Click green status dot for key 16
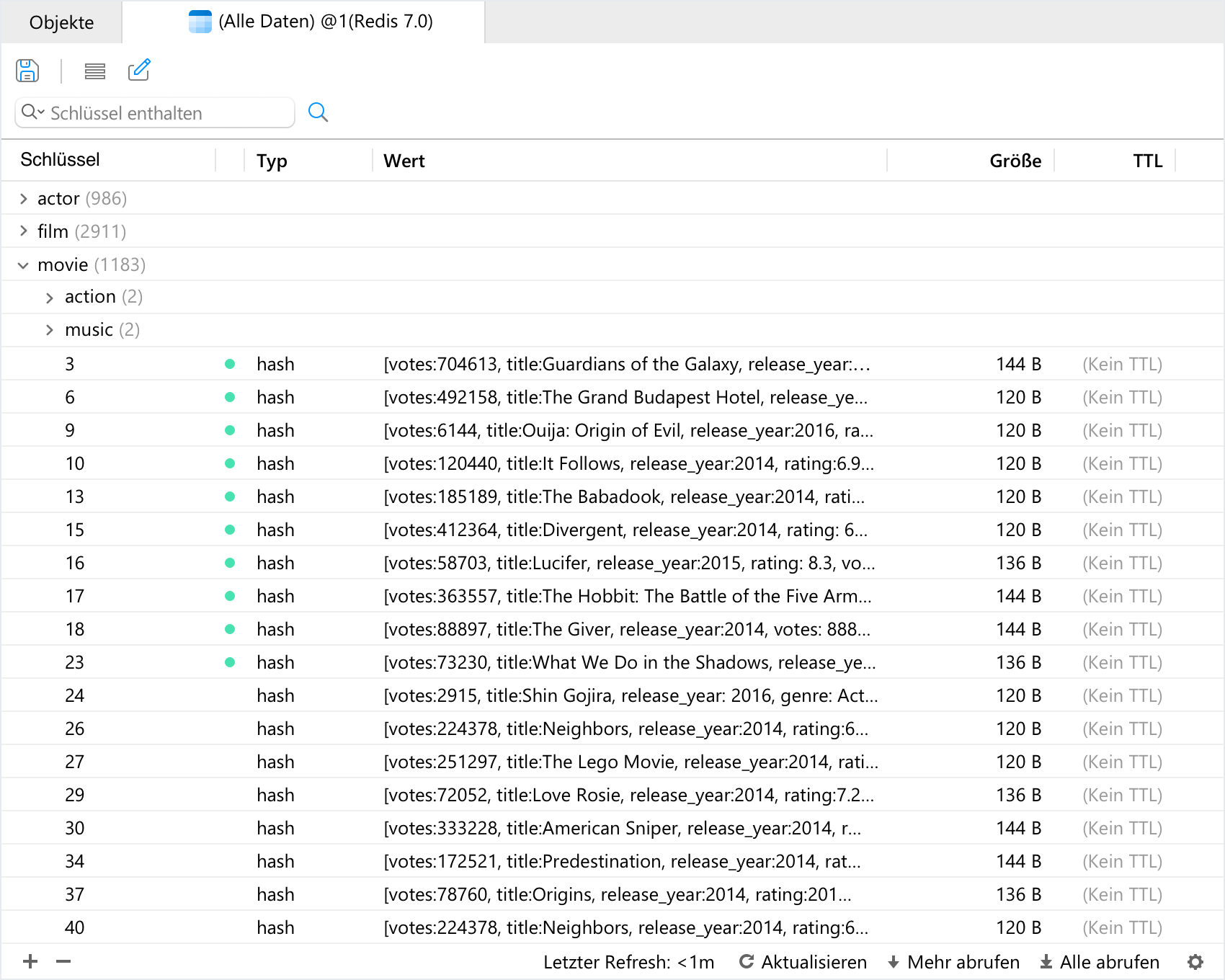The width and height of the screenshot is (1225, 980). (x=230, y=563)
